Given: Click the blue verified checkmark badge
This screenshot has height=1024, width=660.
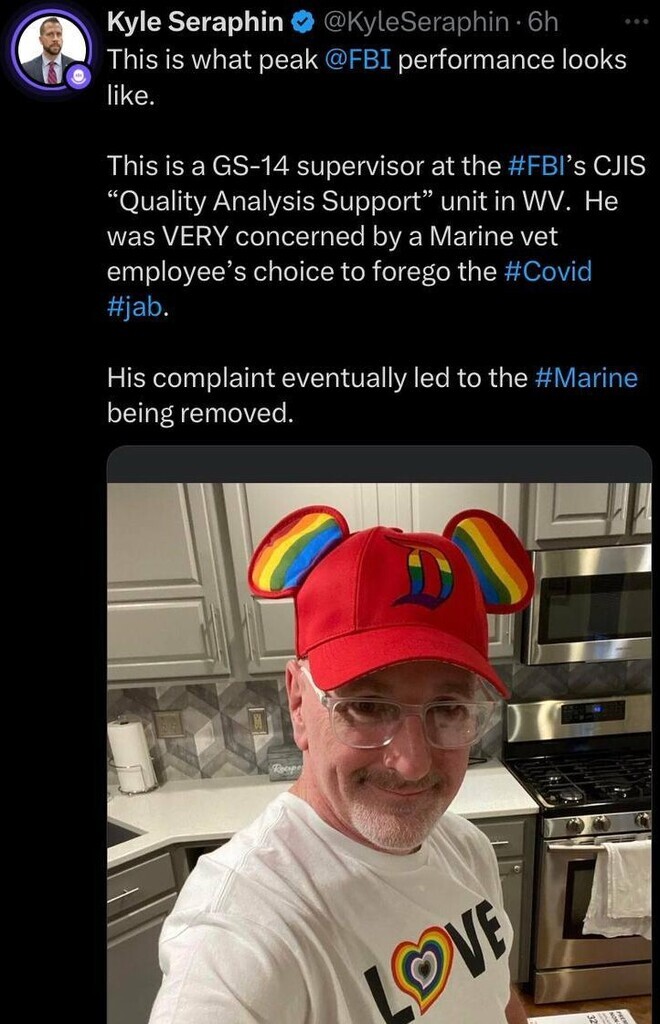Looking at the screenshot, I should point(300,23).
